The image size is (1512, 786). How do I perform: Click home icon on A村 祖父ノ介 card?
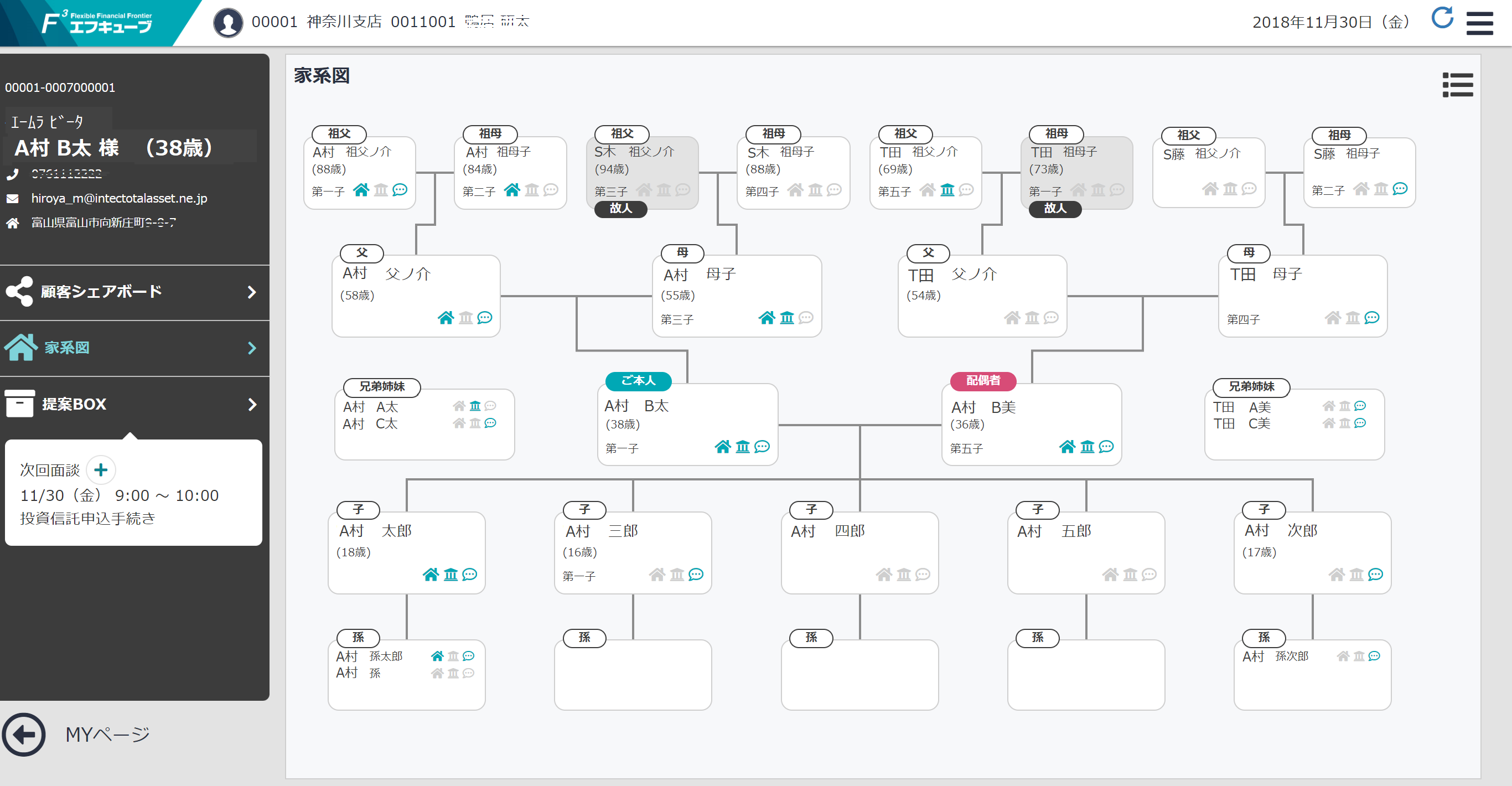click(361, 190)
